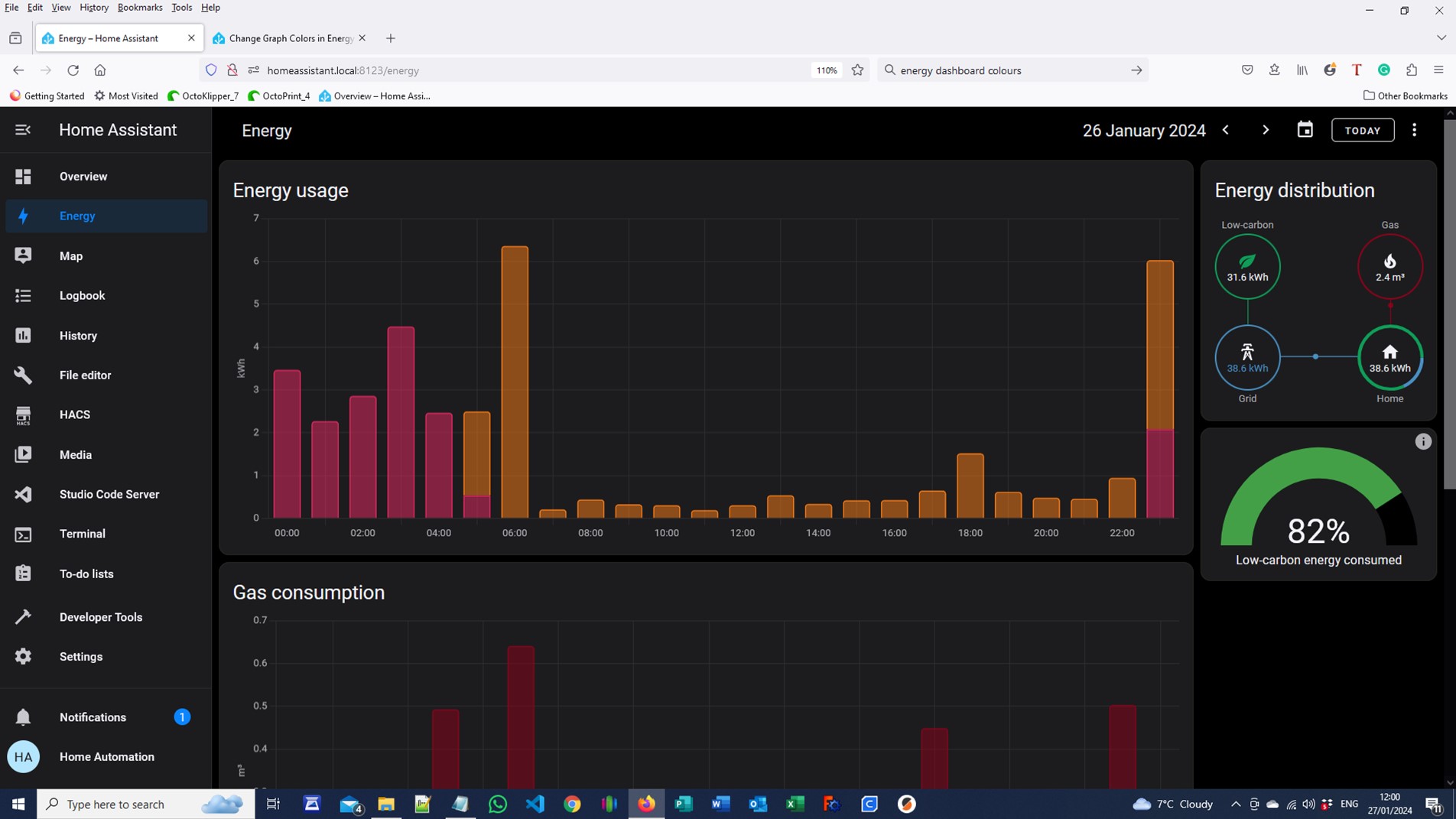Viewport: 1456px width, 819px height.
Task: Select the Map icon in the sidebar
Action: pos(70,255)
